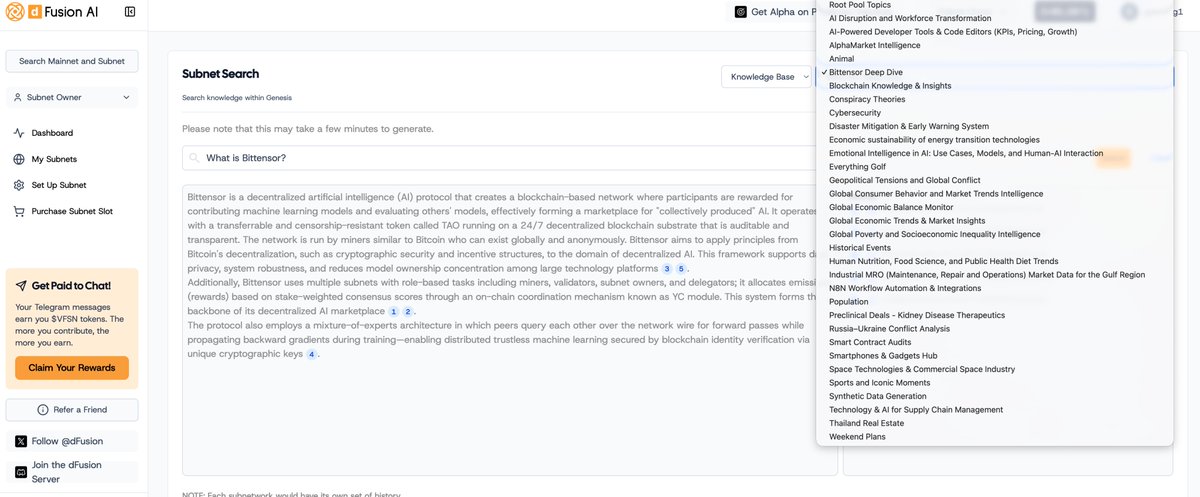Go to Dashboard in the sidebar
Screen dimensions: 1200x497
click(52, 133)
